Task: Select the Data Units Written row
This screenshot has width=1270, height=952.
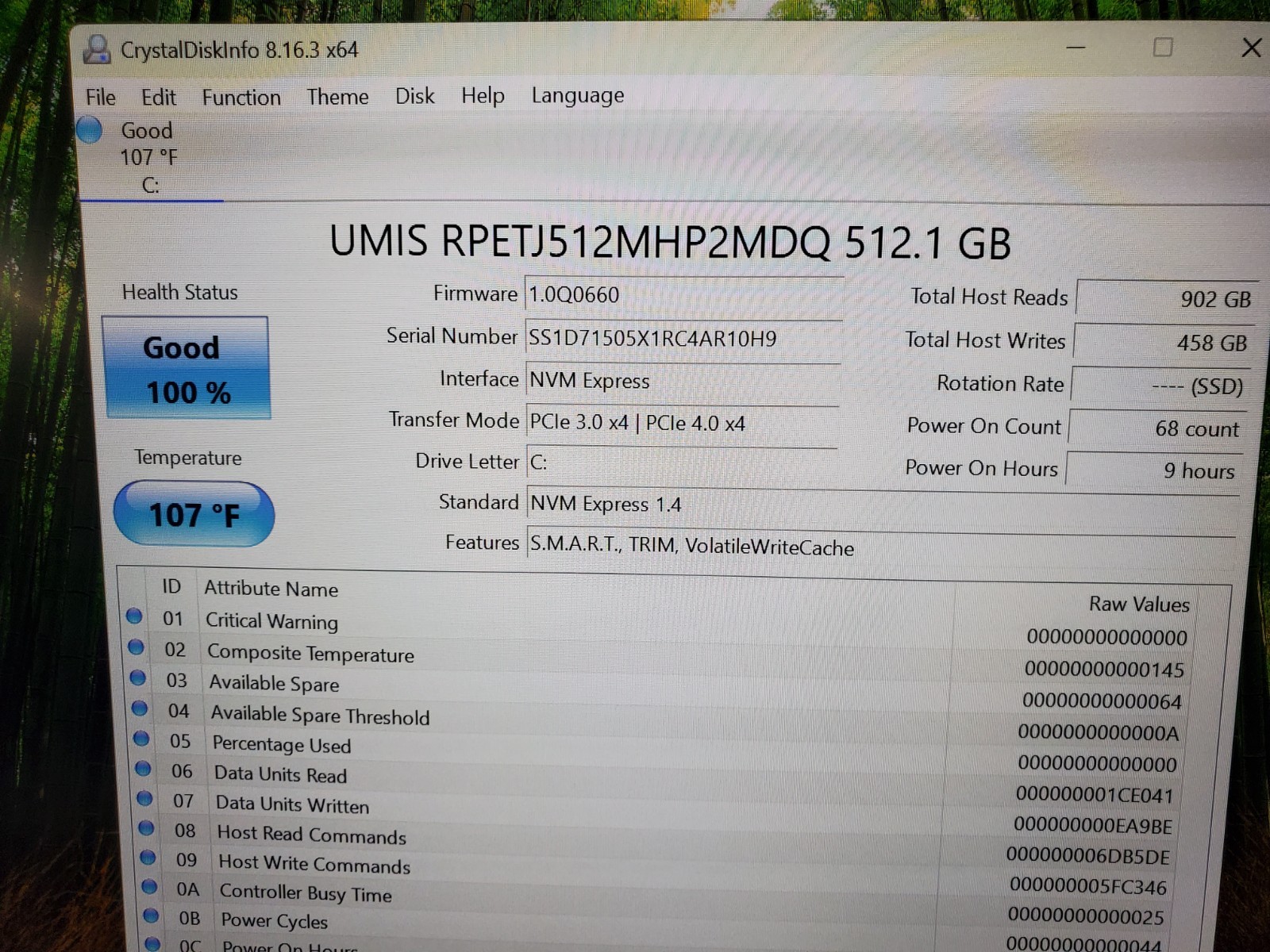Action: 659,812
